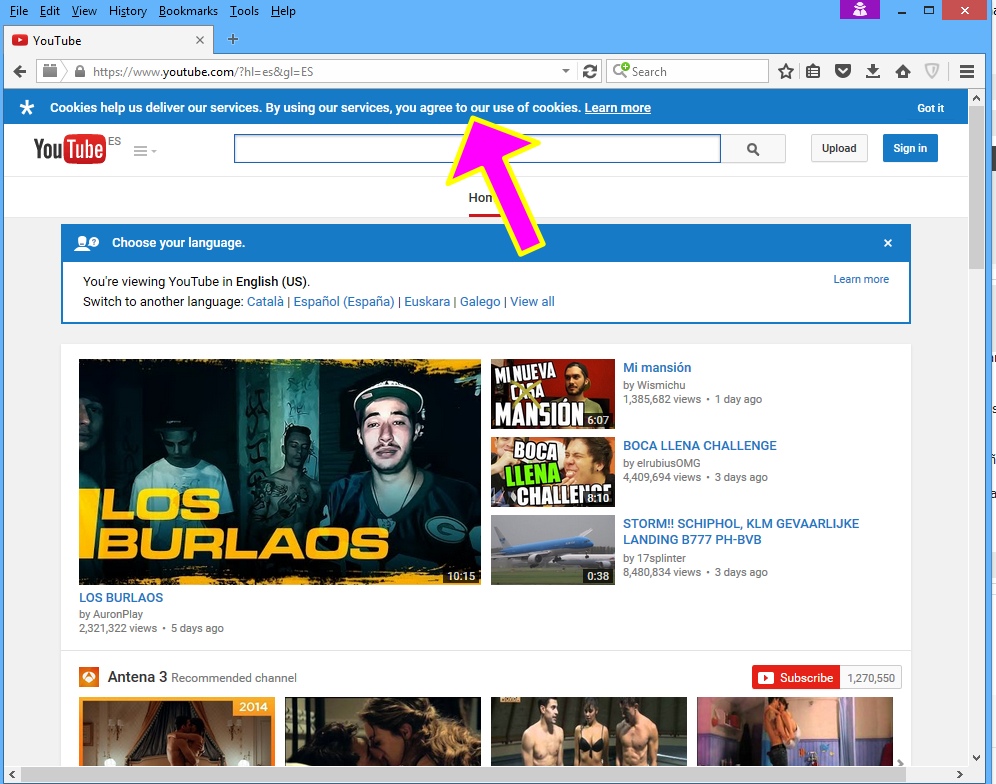Click the Antena 3 channel name

coord(137,677)
